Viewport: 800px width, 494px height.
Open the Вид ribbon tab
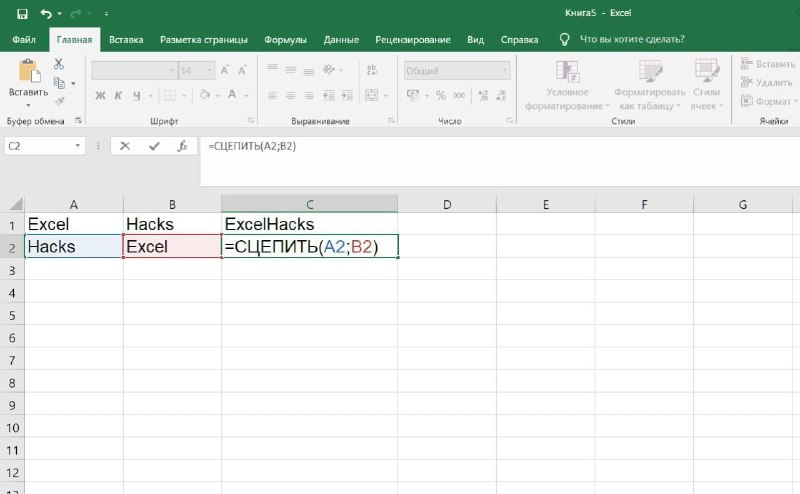tap(476, 40)
